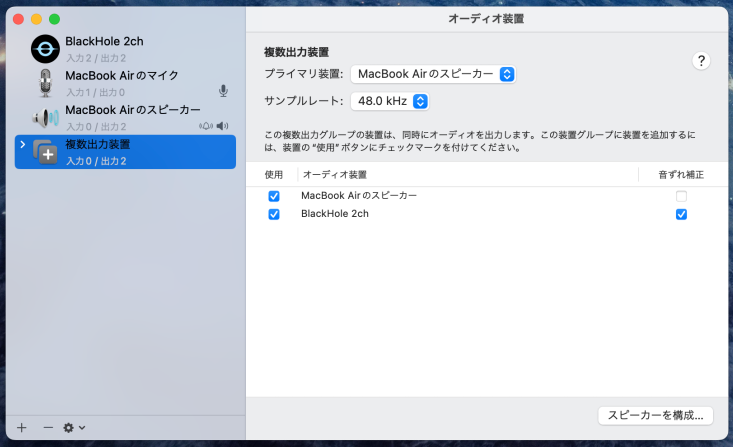Click the オーディオ装置 window title

pyautogui.click(x=486, y=19)
